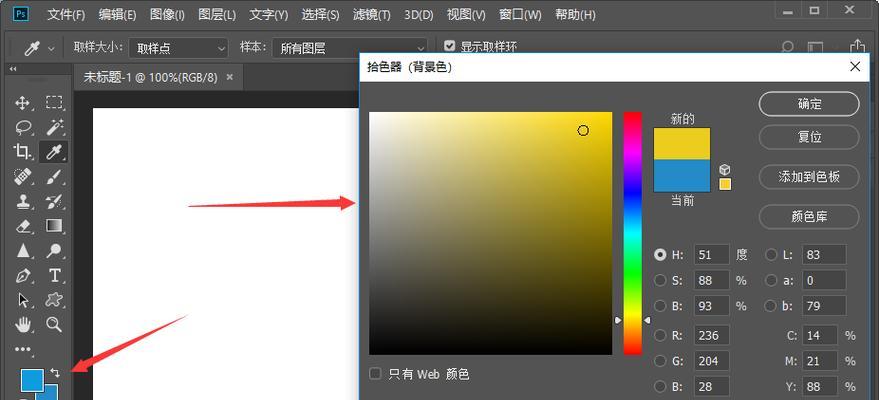
Task: Open the Edit Toolbar three-dots menu
Action: pos(22,349)
